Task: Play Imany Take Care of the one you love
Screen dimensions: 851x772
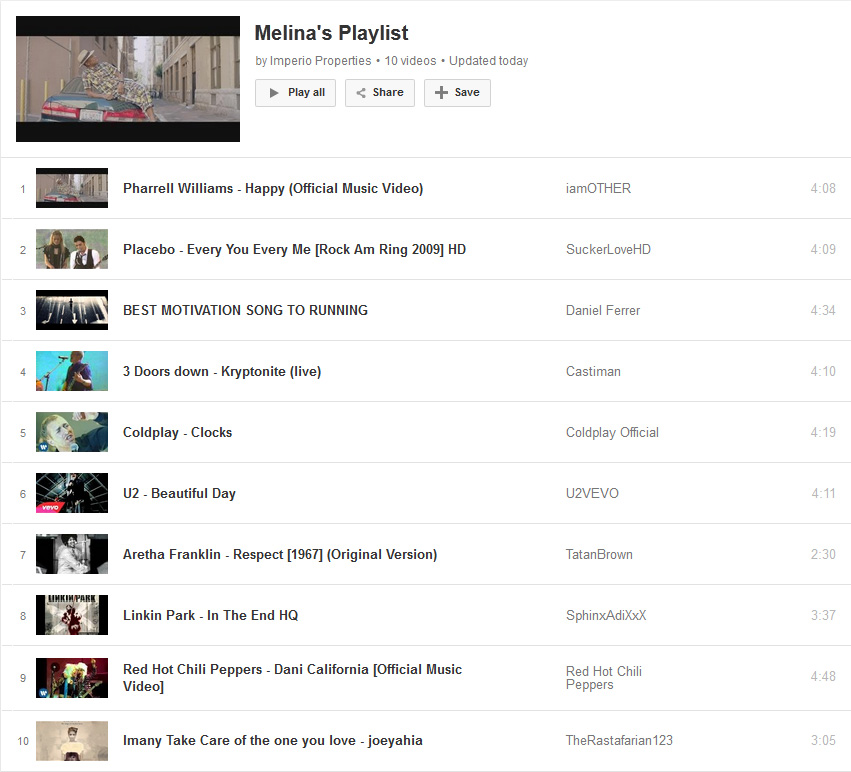Action: pos(272,741)
